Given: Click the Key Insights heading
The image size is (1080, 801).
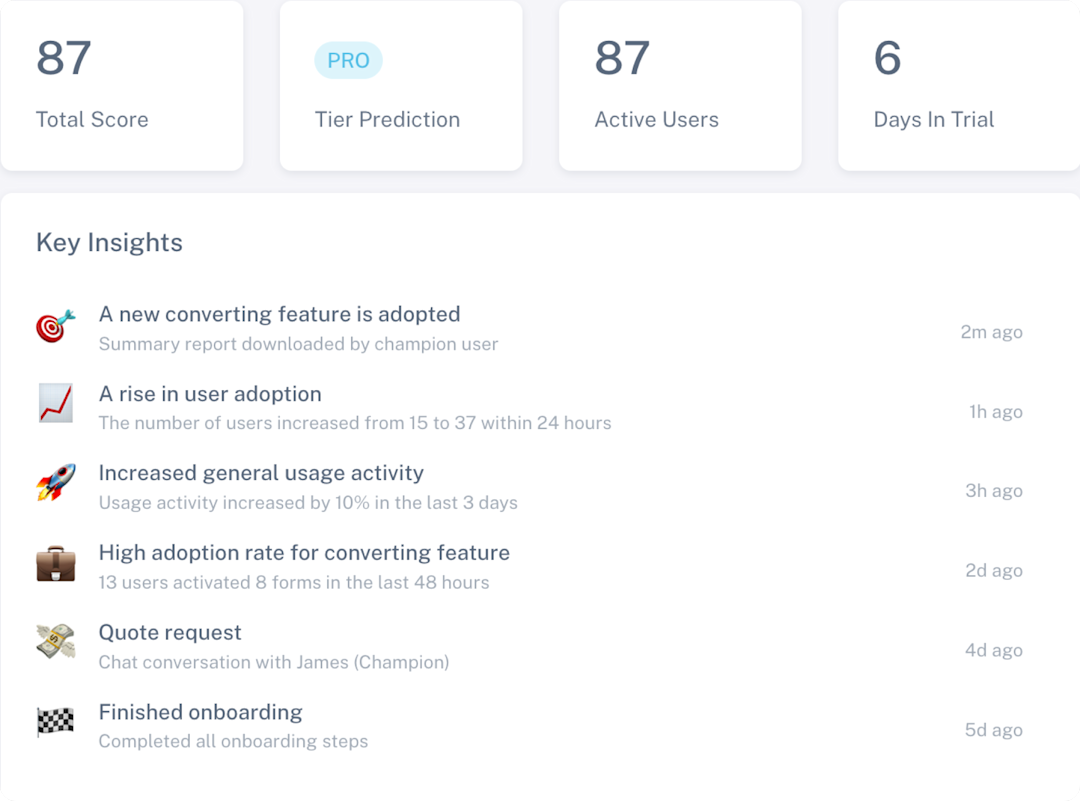Looking at the screenshot, I should (x=110, y=243).
